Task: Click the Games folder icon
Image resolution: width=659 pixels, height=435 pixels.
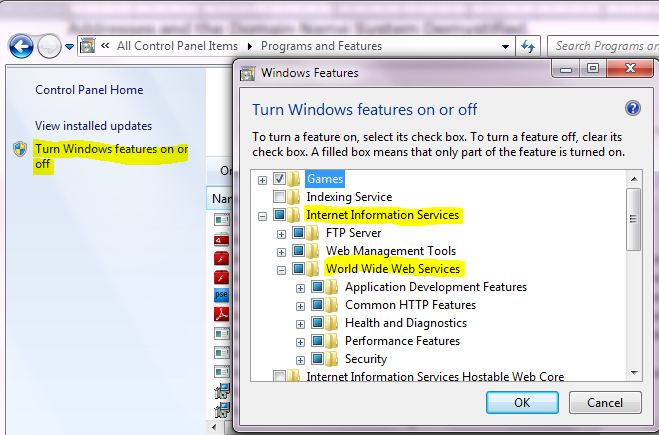Action: click(x=293, y=179)
